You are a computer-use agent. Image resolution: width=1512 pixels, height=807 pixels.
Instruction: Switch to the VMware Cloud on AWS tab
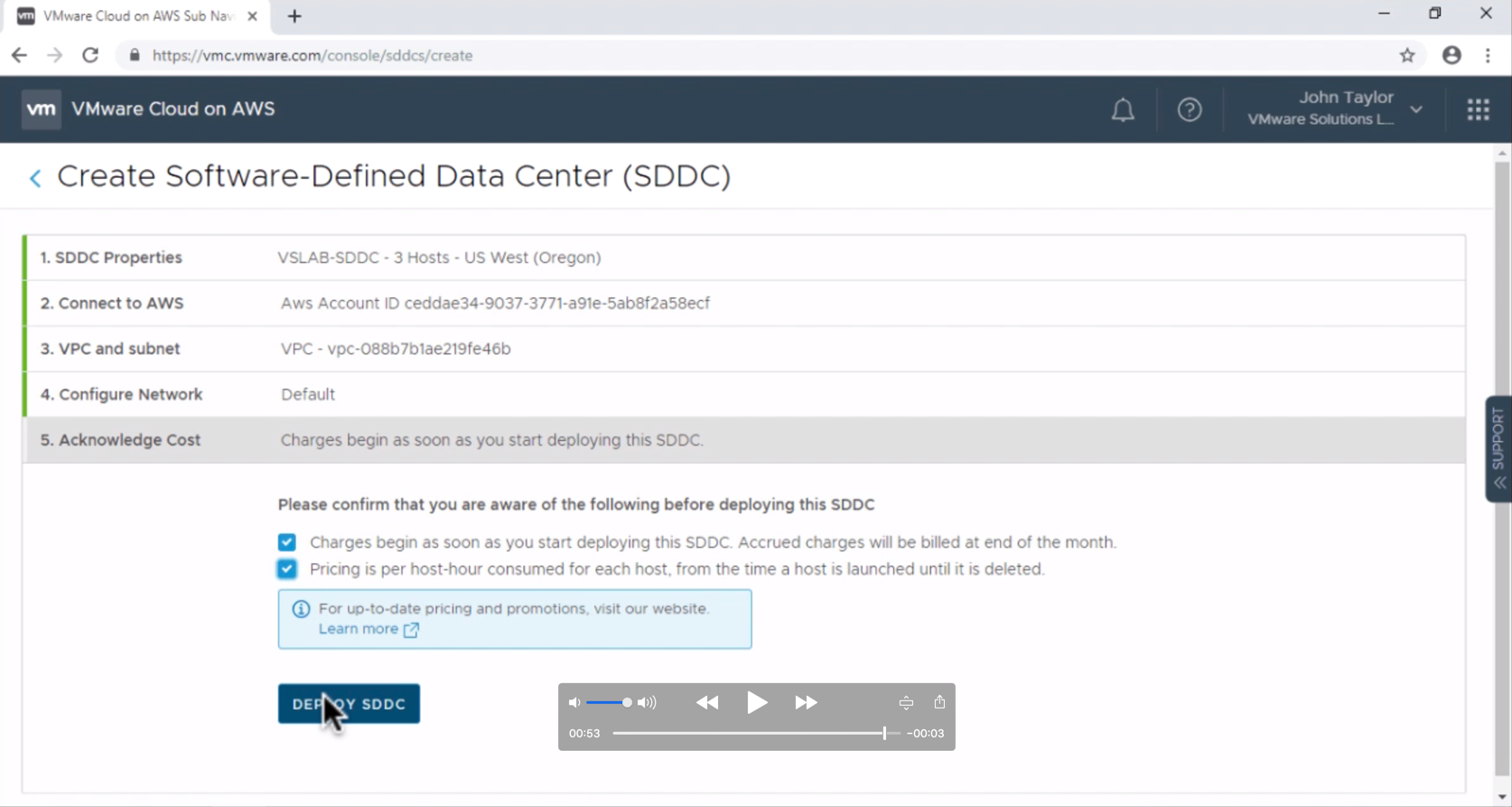(138, 16)
